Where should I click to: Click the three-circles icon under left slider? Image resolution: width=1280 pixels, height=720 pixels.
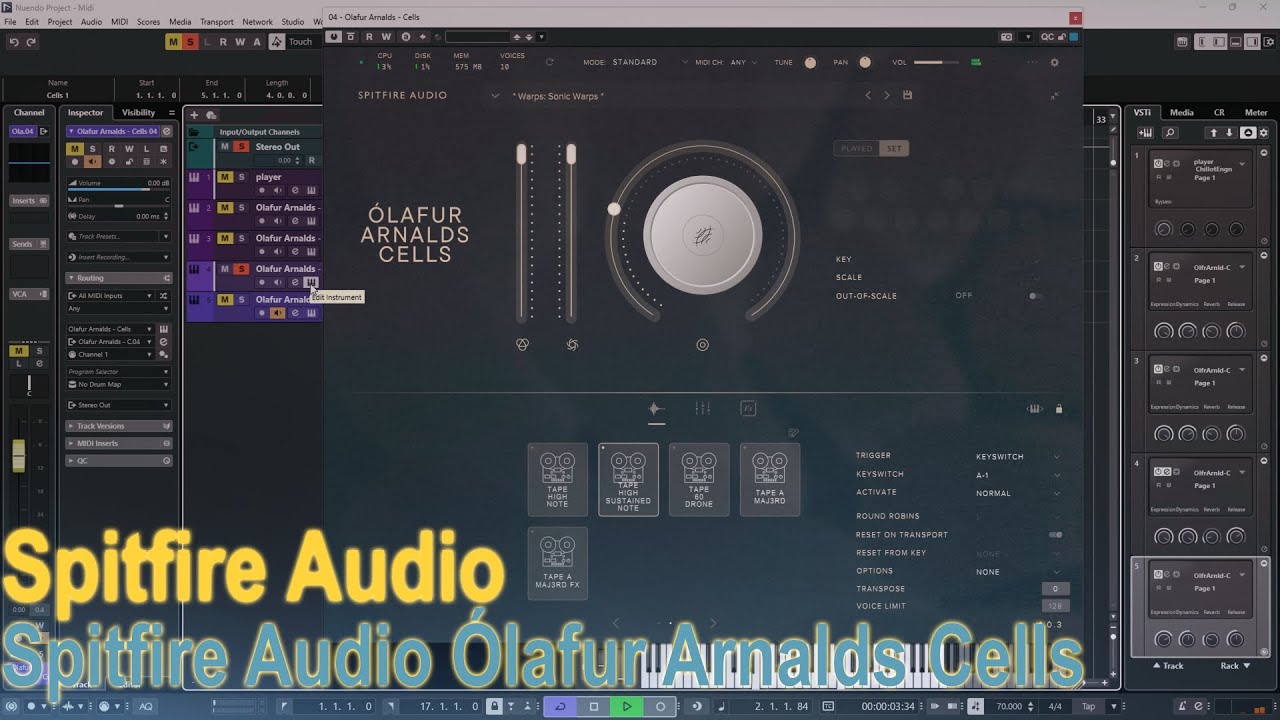(x=522, y=345)
